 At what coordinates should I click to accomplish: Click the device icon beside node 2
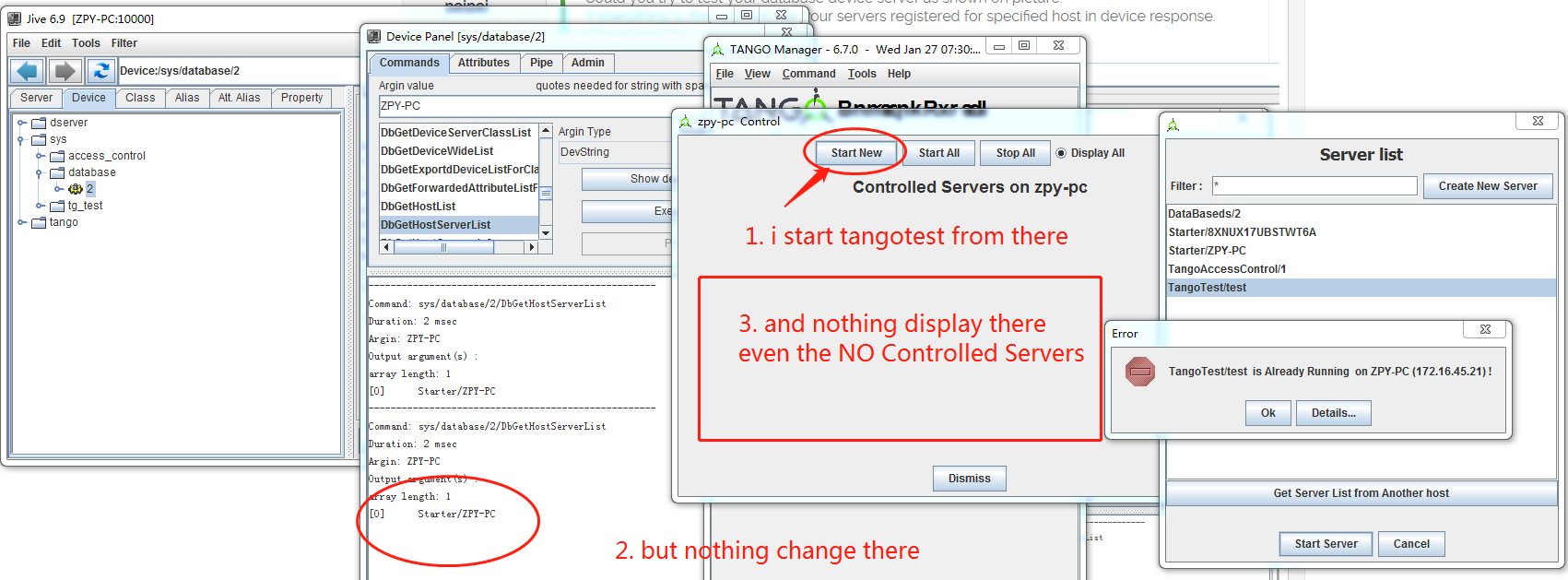click(x=76, y=189)
